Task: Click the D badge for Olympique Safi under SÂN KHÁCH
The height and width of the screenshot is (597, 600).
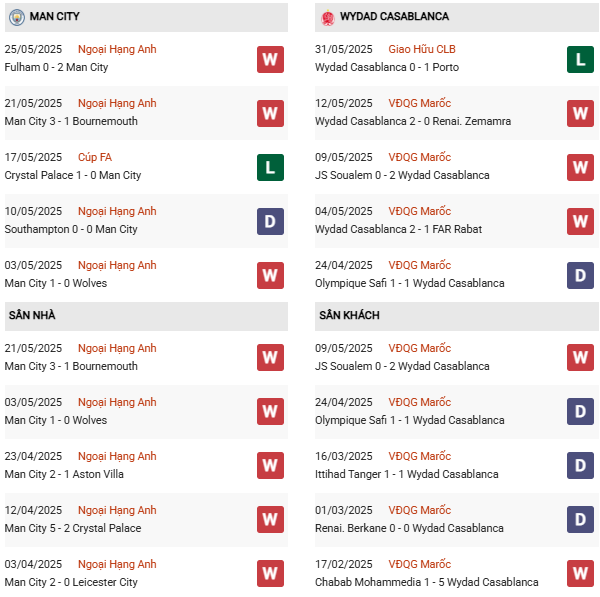Action: (x=581, y=411)
